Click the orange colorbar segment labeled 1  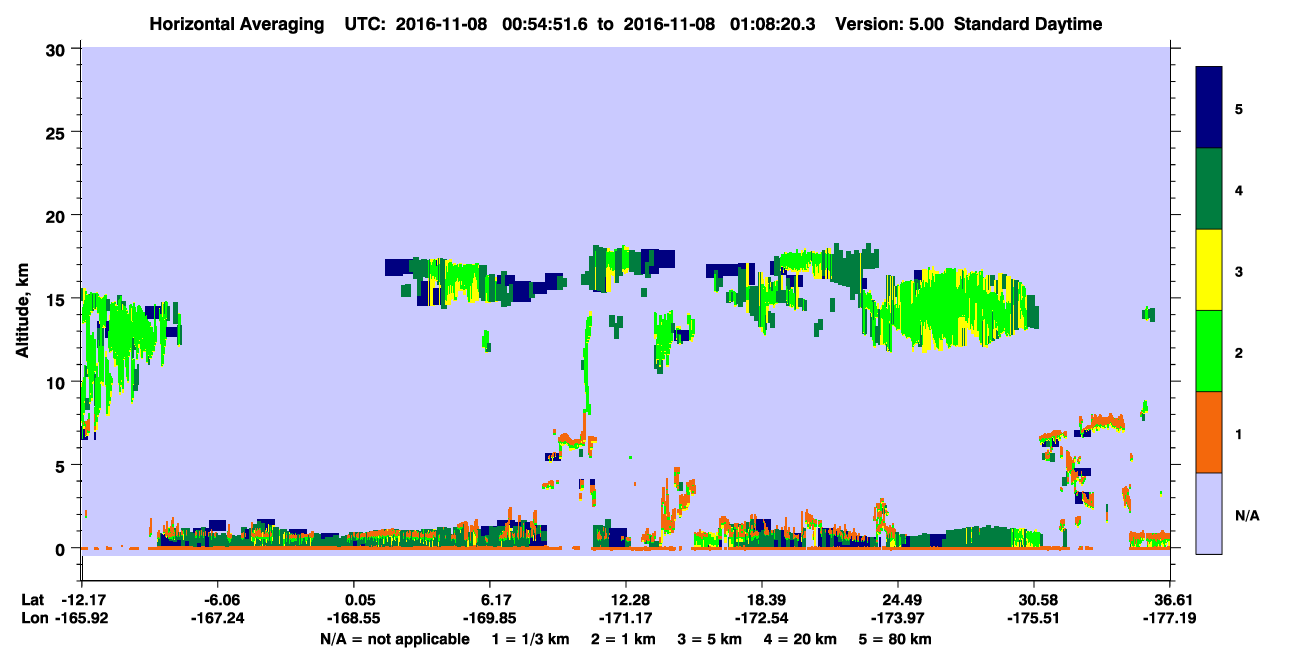tap(1209, 432)
